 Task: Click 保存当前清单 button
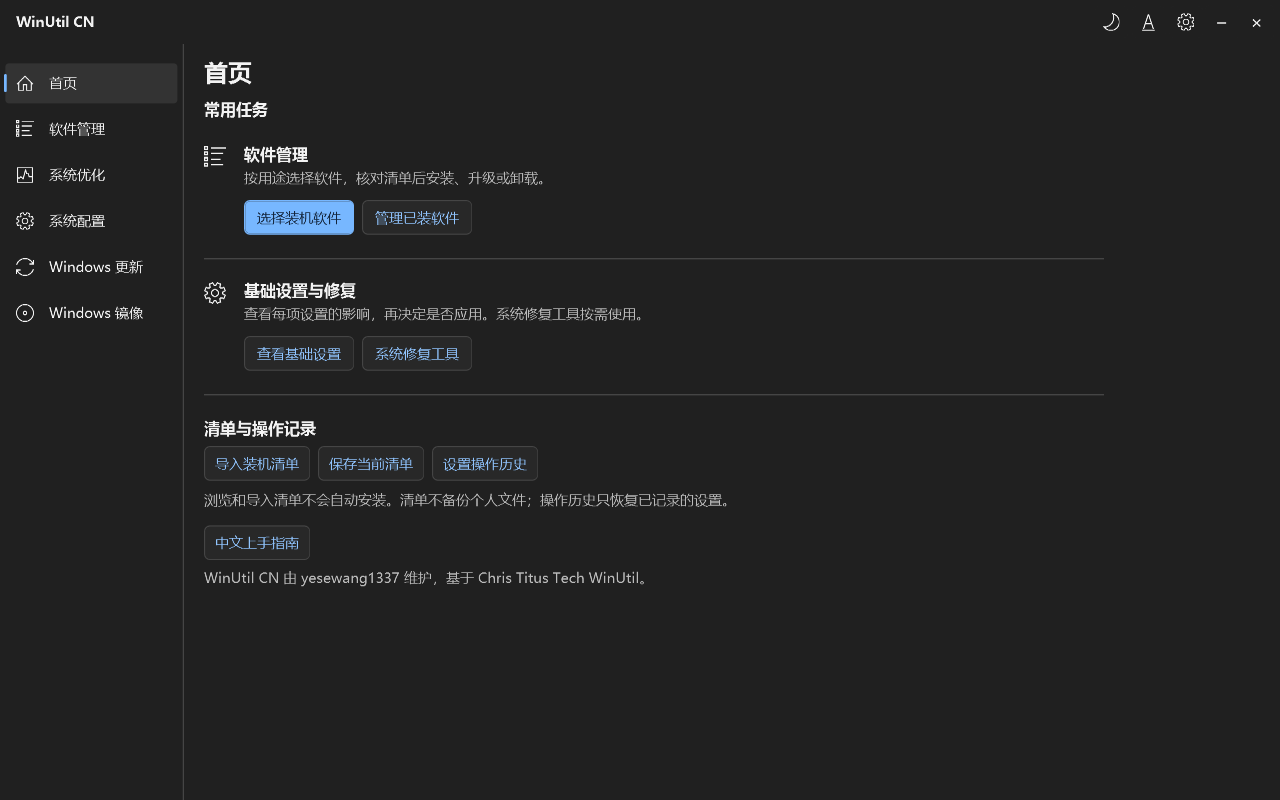point(371,464)
